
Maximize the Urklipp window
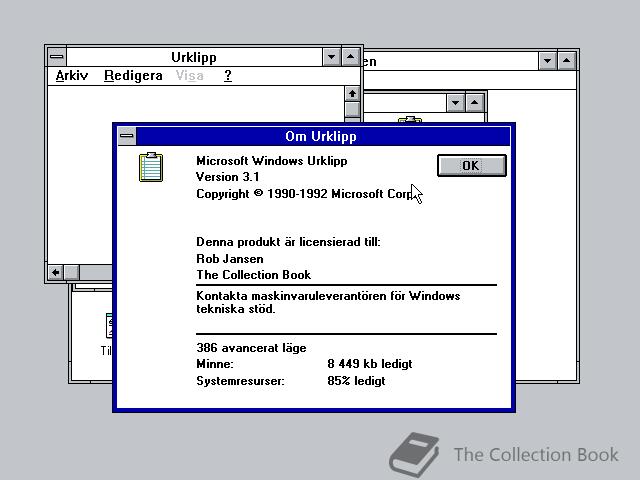(x=351, y=57)
